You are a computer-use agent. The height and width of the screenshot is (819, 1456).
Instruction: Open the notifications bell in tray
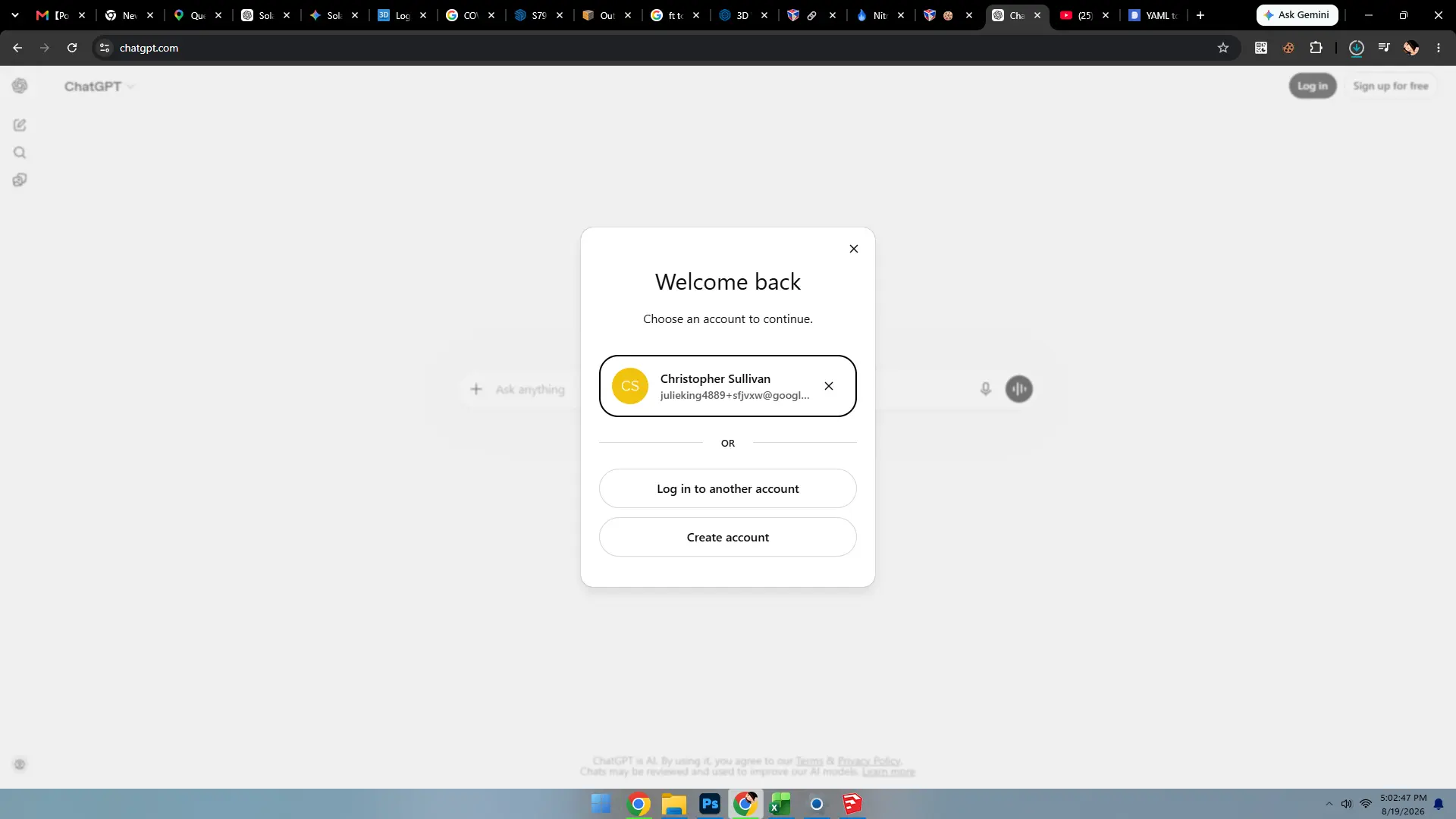[x=1439, y=805]
